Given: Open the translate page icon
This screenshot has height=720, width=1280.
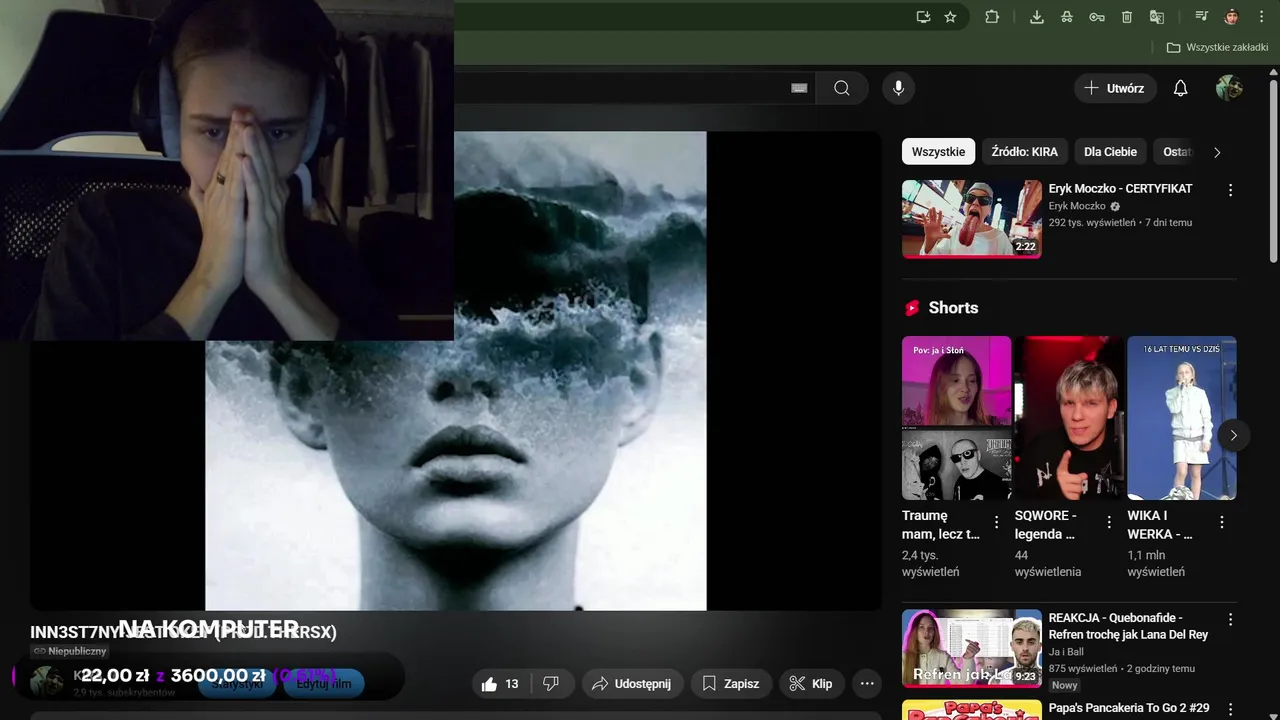Looking at the screenshot, I should [1157, 17].
